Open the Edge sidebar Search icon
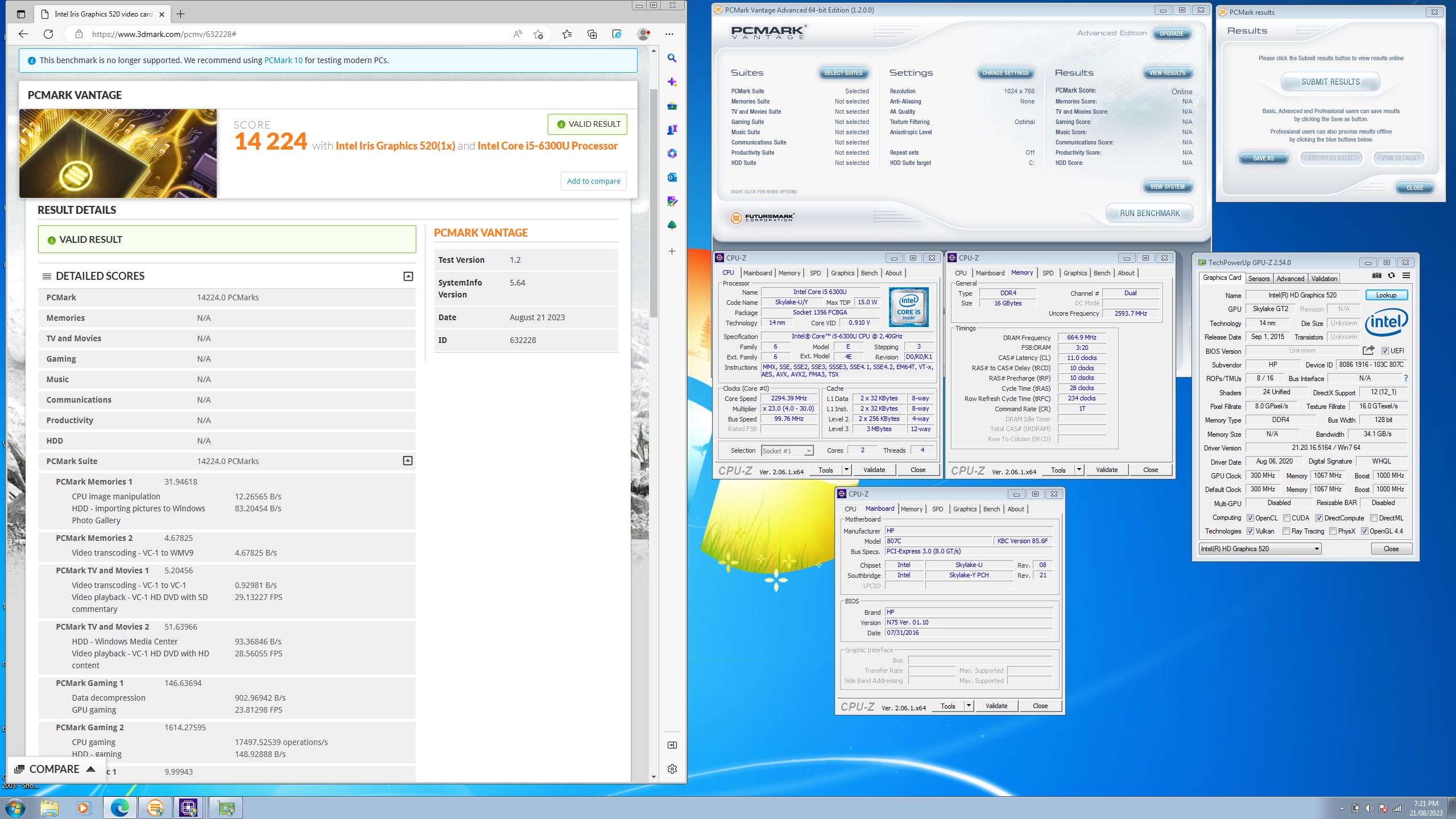The height and width of the screenshot is (819, 1456). (672, 58)
